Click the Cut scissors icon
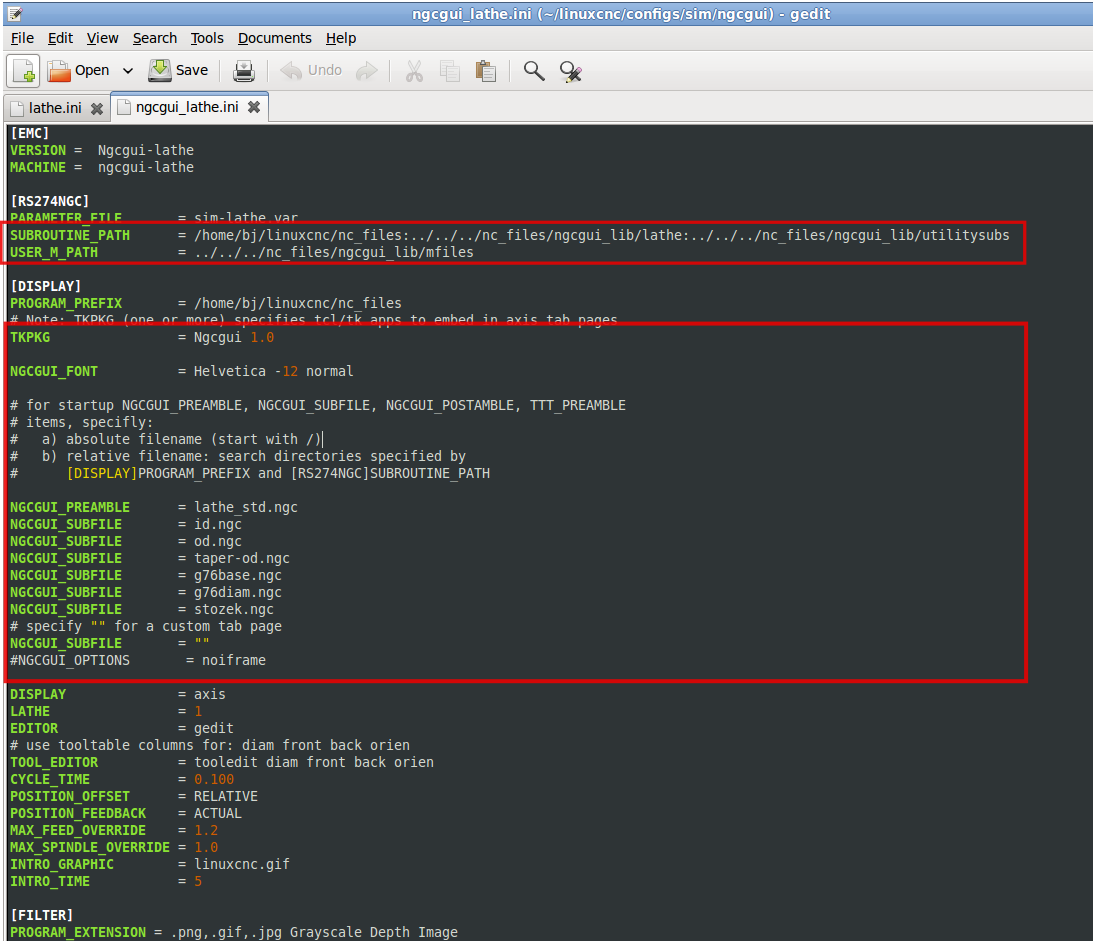Screen dimensions: 1093x941 413,71
